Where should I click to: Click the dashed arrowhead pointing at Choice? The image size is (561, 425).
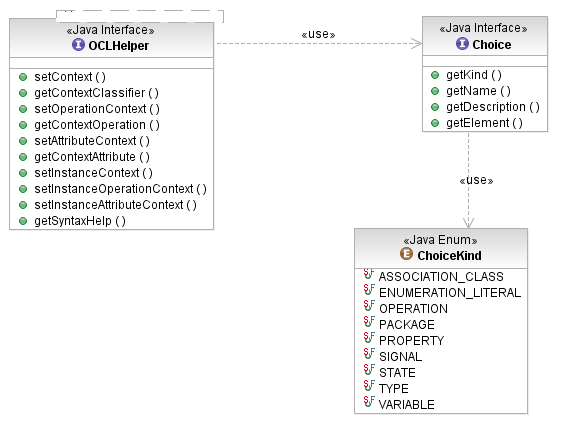[416, 44]
